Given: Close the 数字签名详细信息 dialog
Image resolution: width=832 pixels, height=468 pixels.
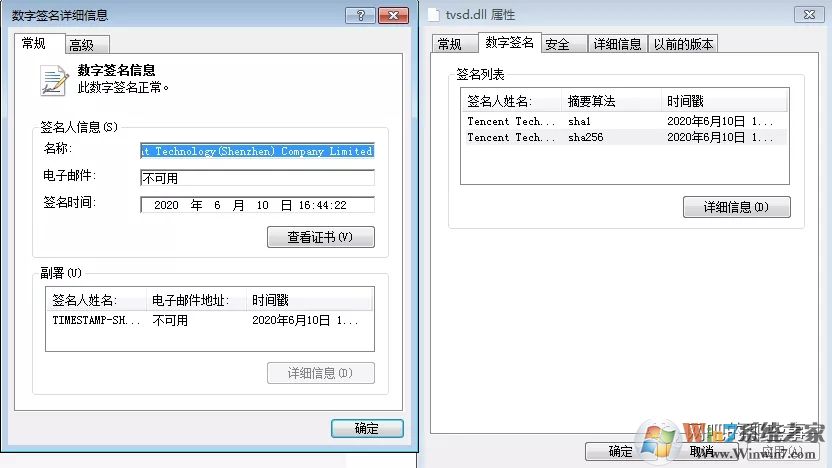Looking at the screenshot, I should click(393, 15).
